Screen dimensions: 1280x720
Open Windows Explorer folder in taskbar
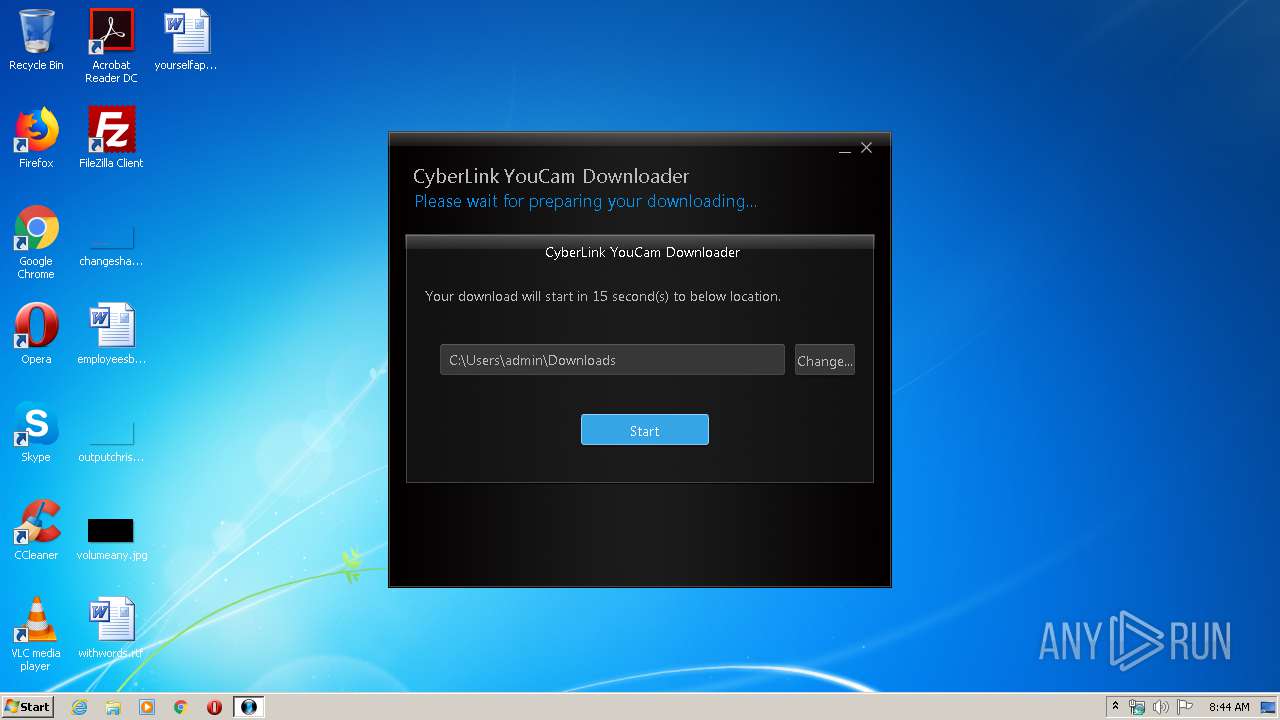click(113, 707)
